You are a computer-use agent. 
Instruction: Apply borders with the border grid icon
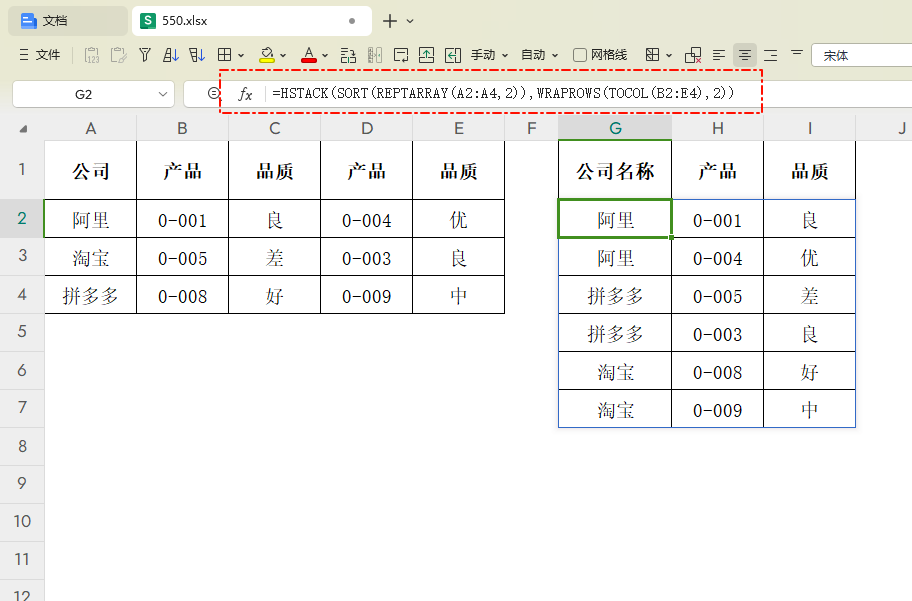tap(225, 55)
